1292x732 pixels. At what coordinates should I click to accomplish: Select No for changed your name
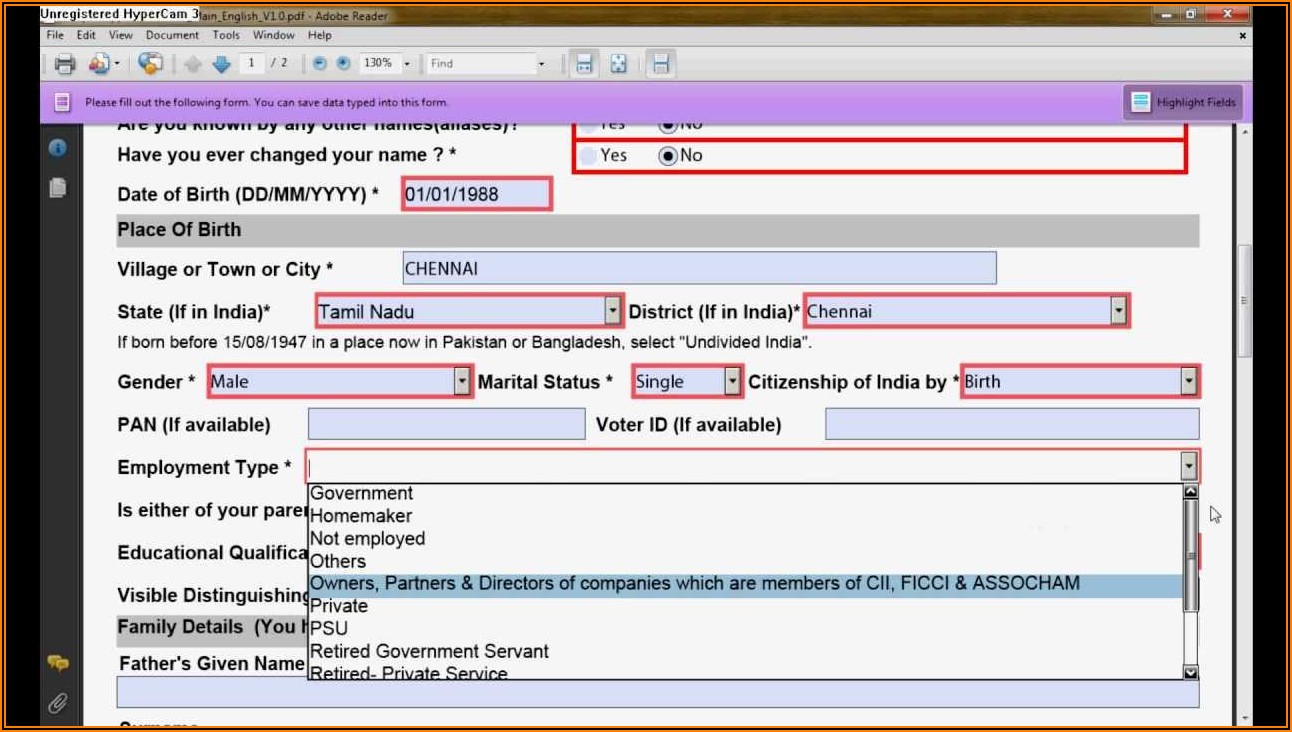tap(668, 155)
